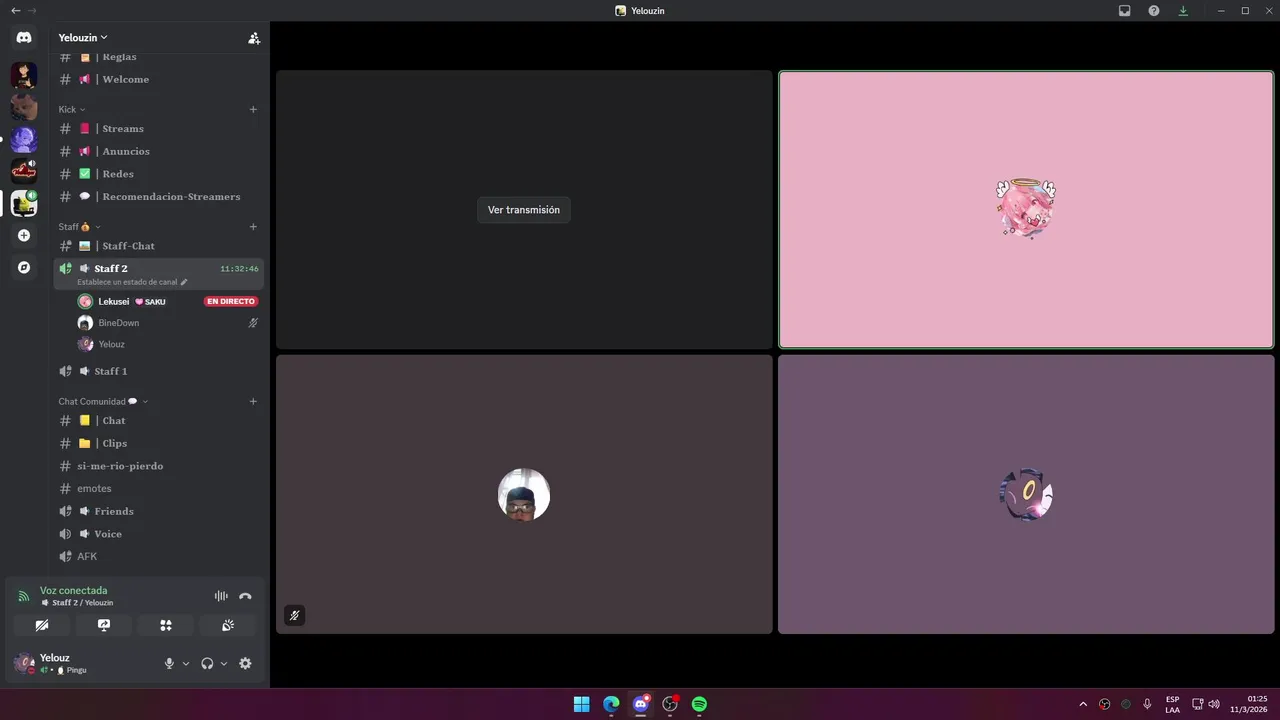Collapse the Chat Comunidad category
Viewport: 1280px width, 720px height.
103,402
